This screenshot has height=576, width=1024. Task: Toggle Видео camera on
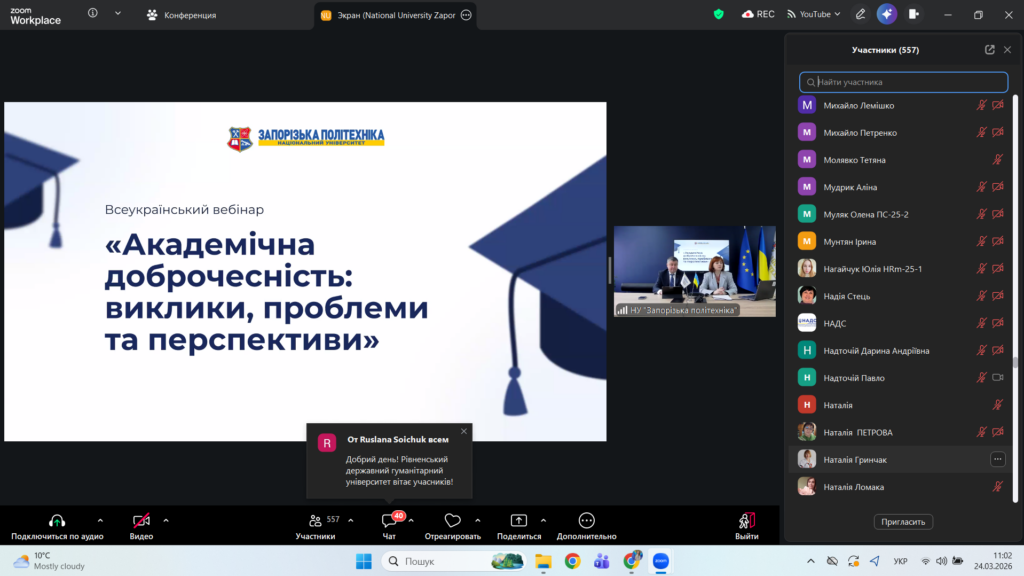click(x=142, y=521)
